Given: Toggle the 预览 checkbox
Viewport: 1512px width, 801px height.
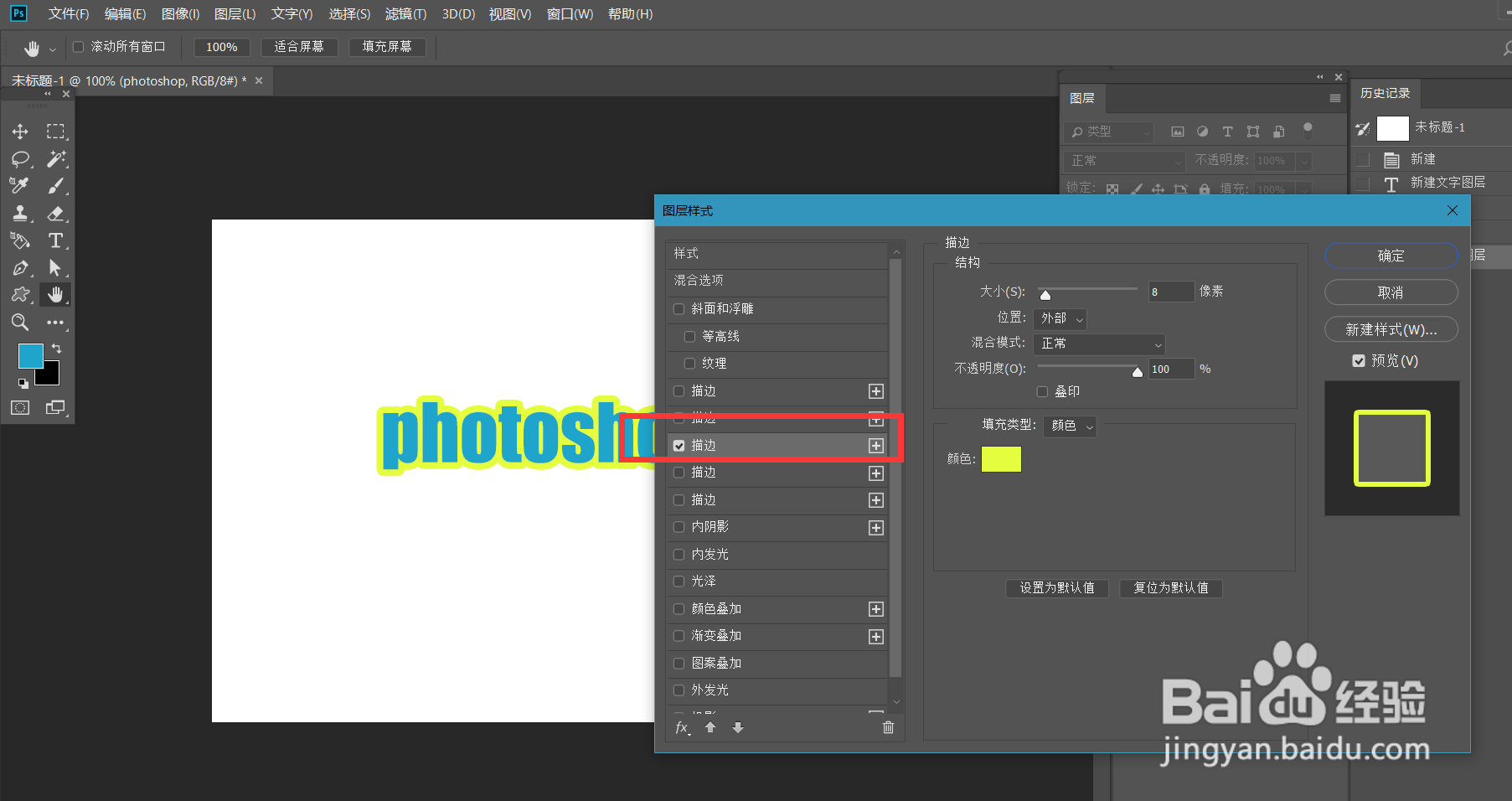Looking at the screenshot, I should tap(1359, 361).
